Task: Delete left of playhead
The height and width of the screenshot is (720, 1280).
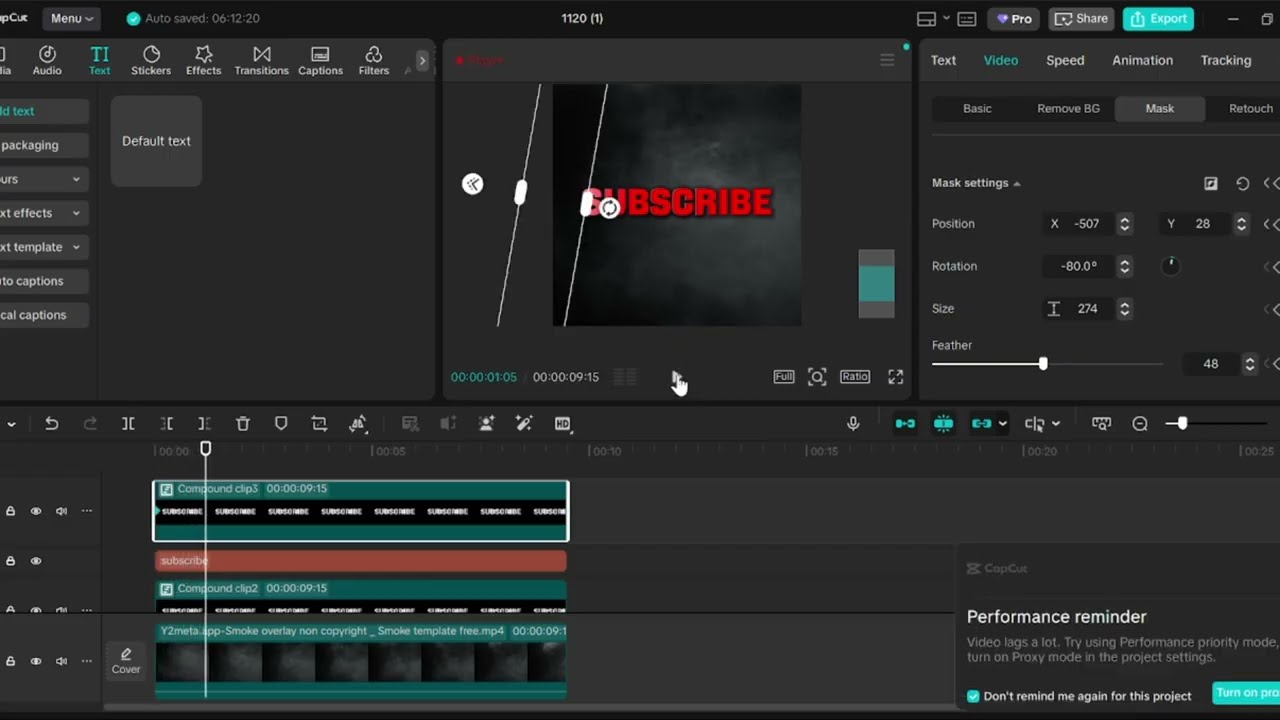Action: point(167,424)
